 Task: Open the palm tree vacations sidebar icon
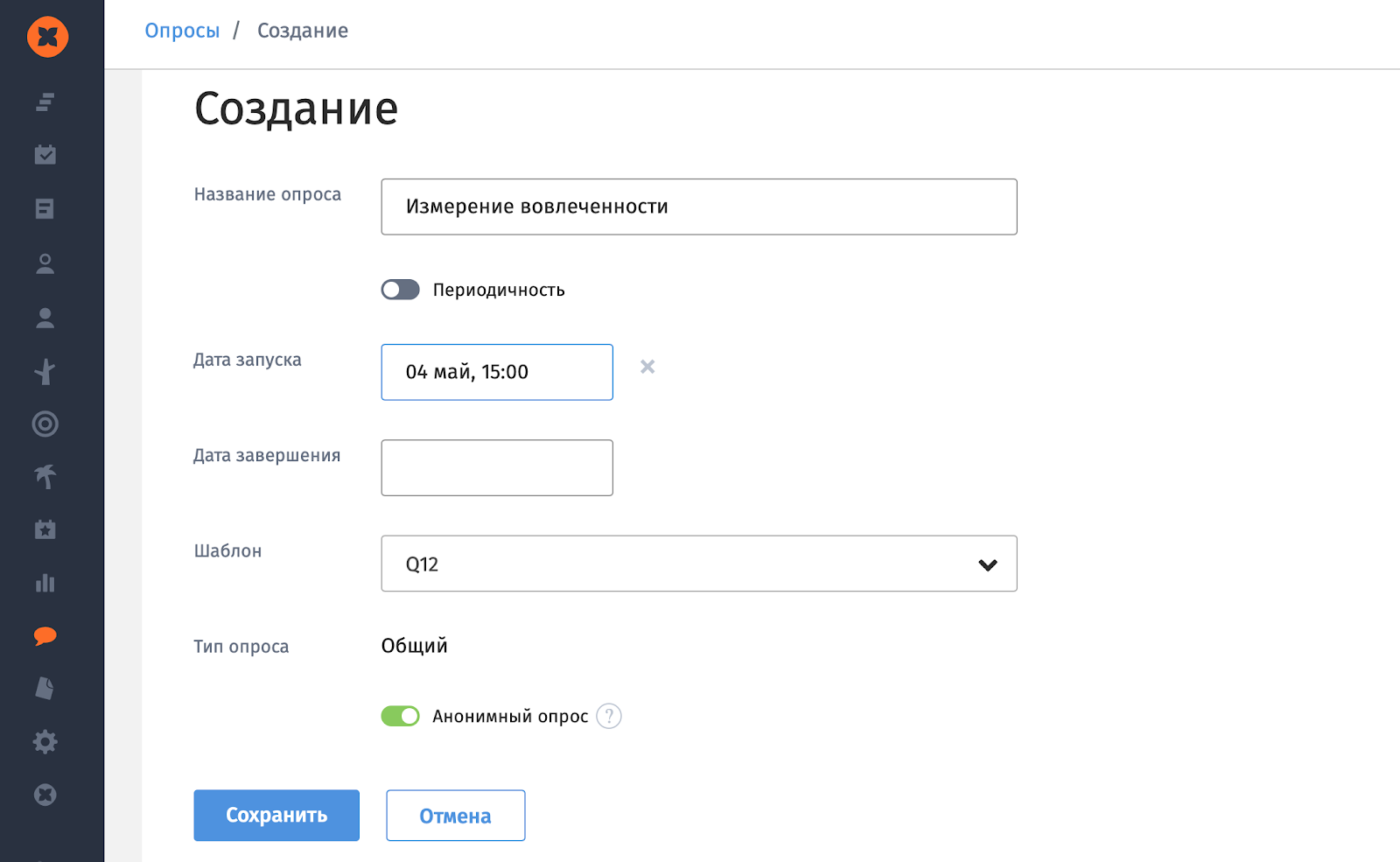tap(45, 476)
